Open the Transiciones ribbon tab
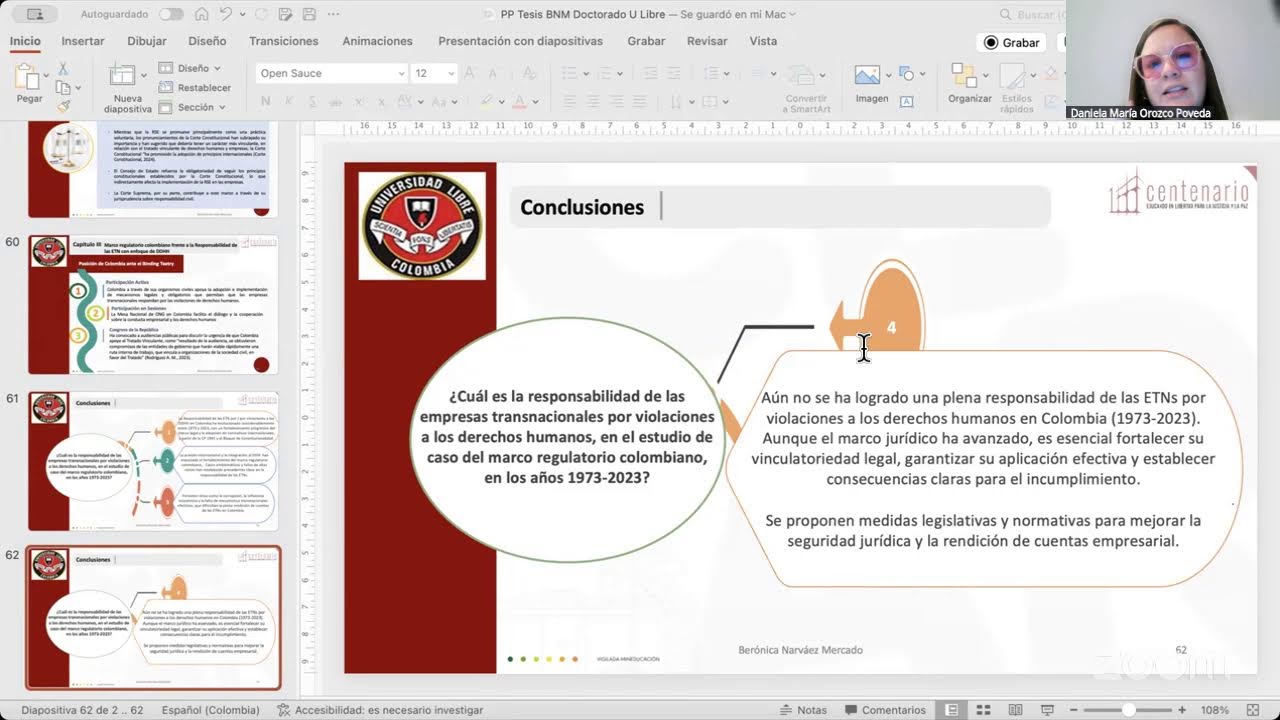 pyautogui.click(x=284, y=41)
